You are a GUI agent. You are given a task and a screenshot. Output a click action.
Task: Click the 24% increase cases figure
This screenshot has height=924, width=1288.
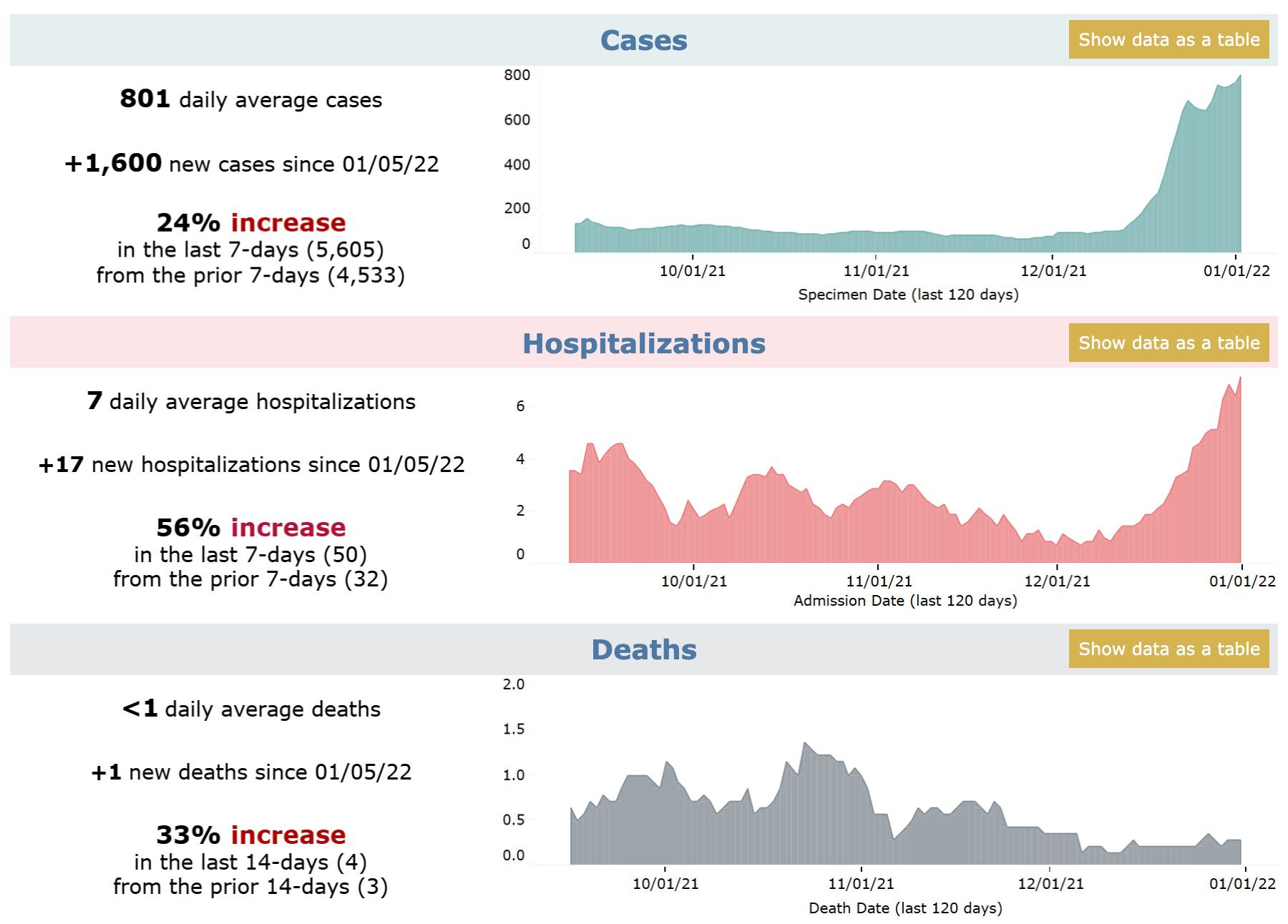[x=250, y=223]
